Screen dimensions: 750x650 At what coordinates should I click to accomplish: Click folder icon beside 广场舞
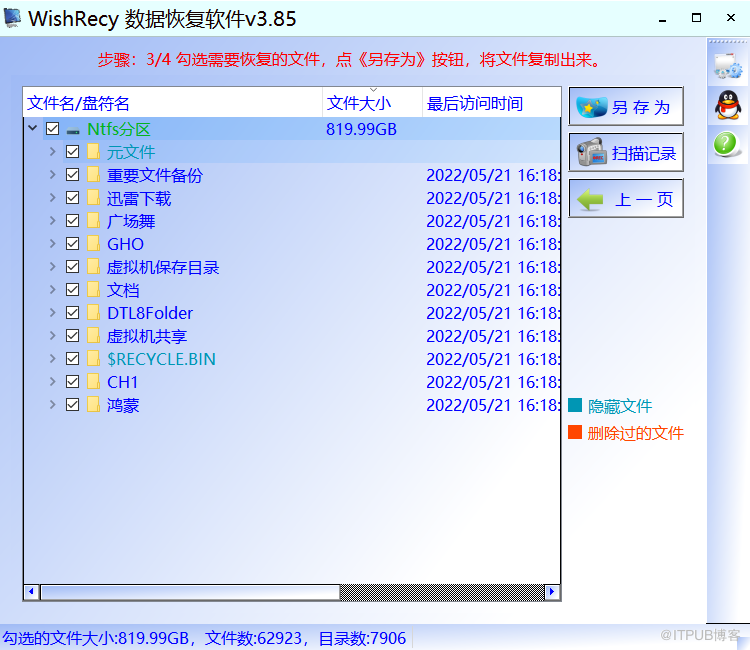coord(93,221)
